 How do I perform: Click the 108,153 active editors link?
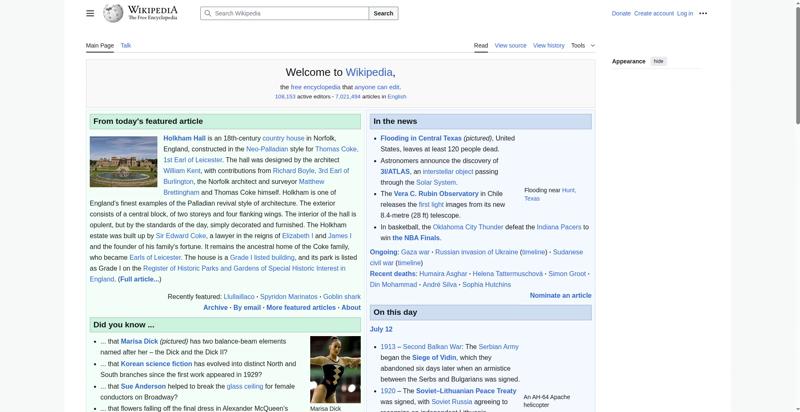tap(285, 96)
